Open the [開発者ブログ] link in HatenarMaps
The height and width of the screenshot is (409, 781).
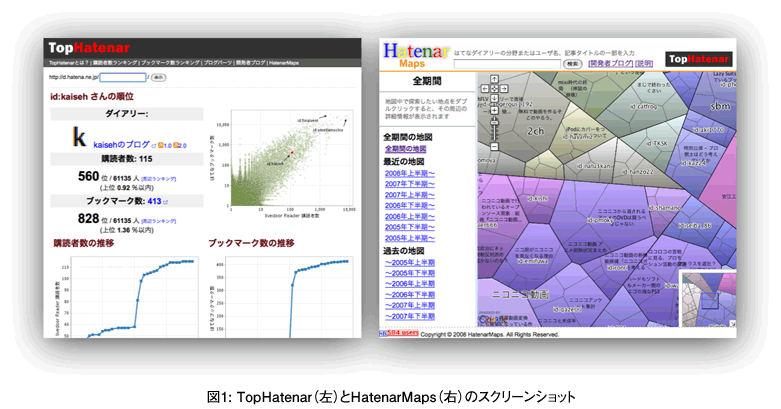coord(611,63)
